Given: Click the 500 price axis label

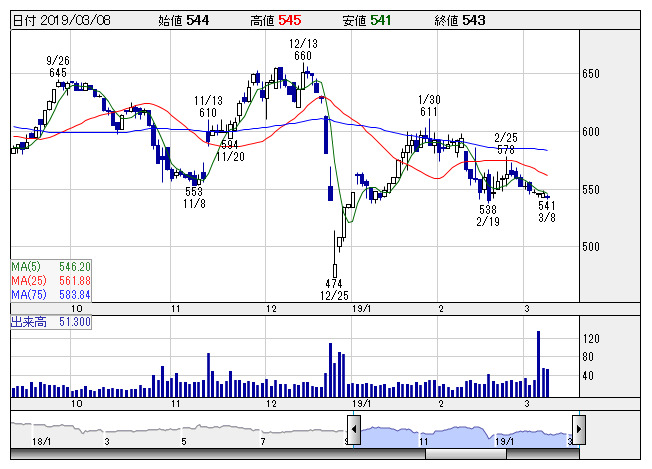Looking at the screenshot, I should coord(591,247).
